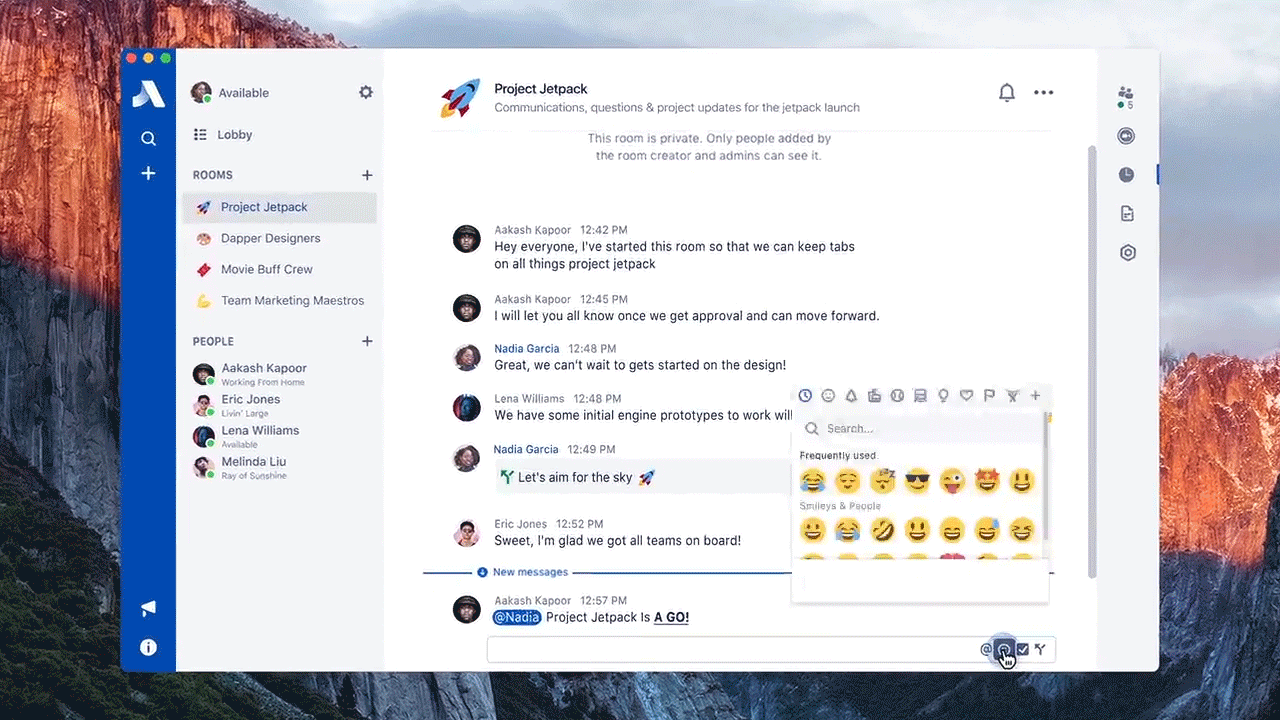This screenshot has width=1280, height=720.
Task: Select the Activity ball emoji category tab
Action: pyautogui.click(x=897, y=396)
